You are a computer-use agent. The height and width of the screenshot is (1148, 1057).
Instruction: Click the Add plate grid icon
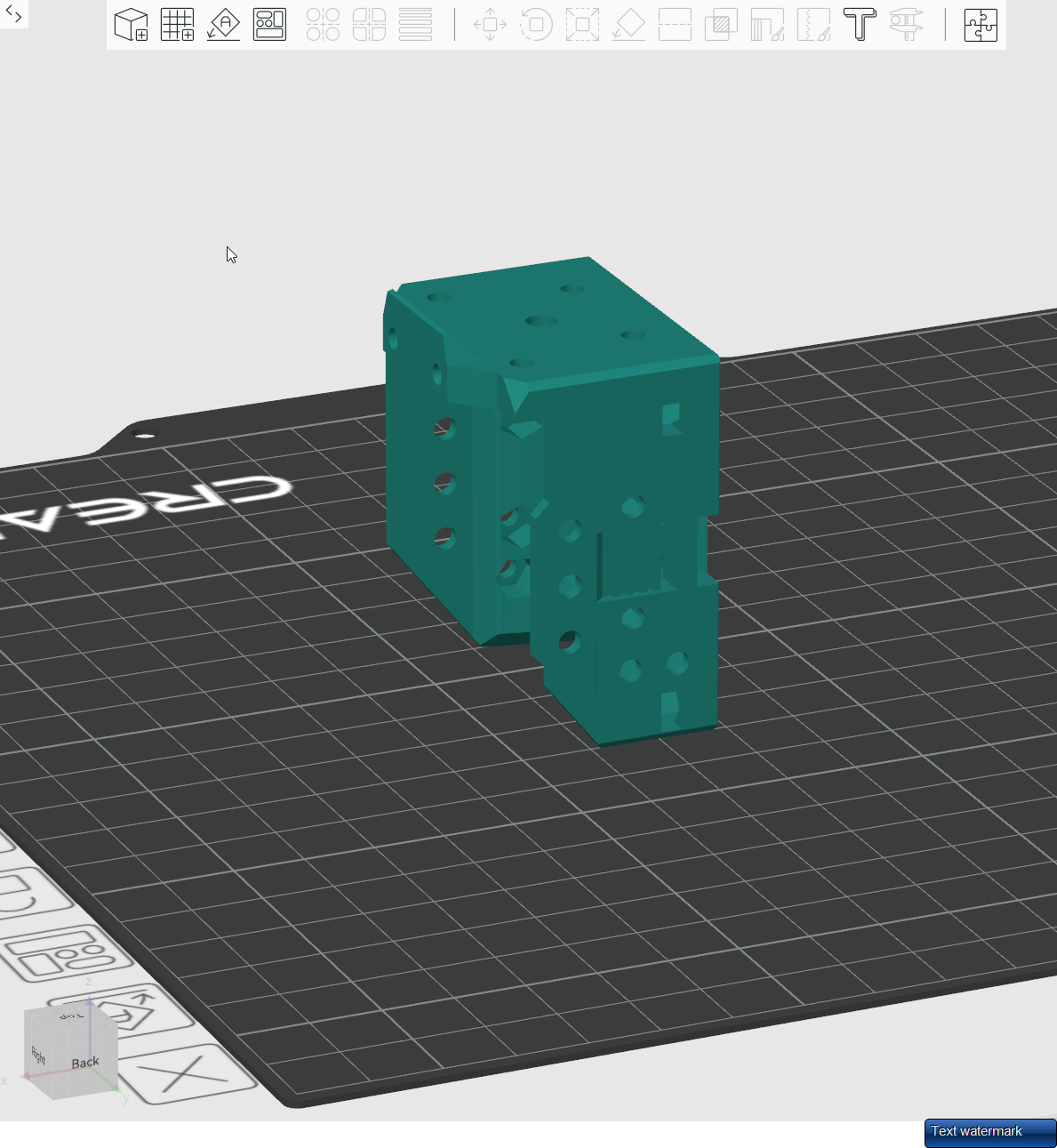[x=178, y=25]
